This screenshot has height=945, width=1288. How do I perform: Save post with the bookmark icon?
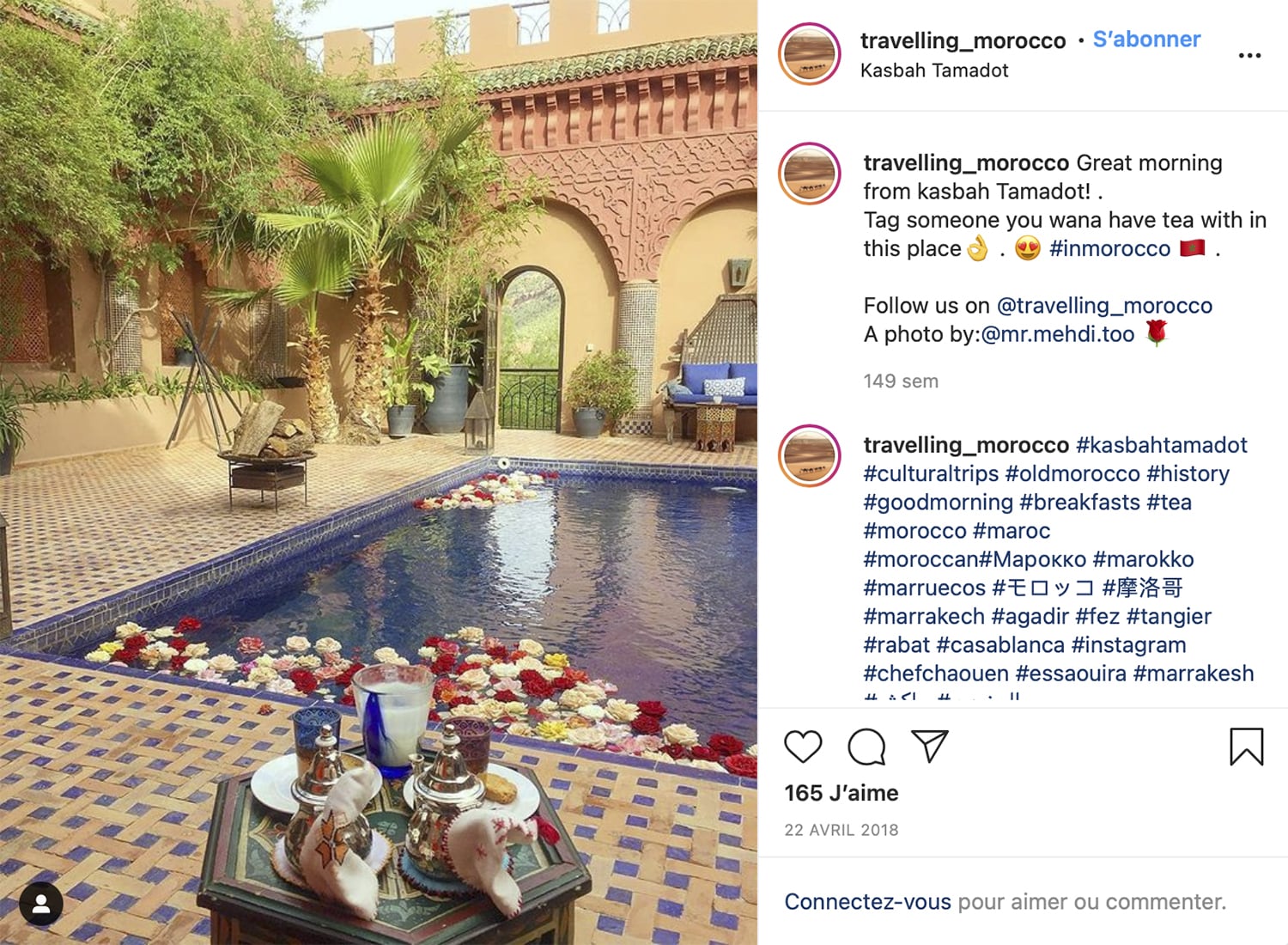[x=1246, y=746]
